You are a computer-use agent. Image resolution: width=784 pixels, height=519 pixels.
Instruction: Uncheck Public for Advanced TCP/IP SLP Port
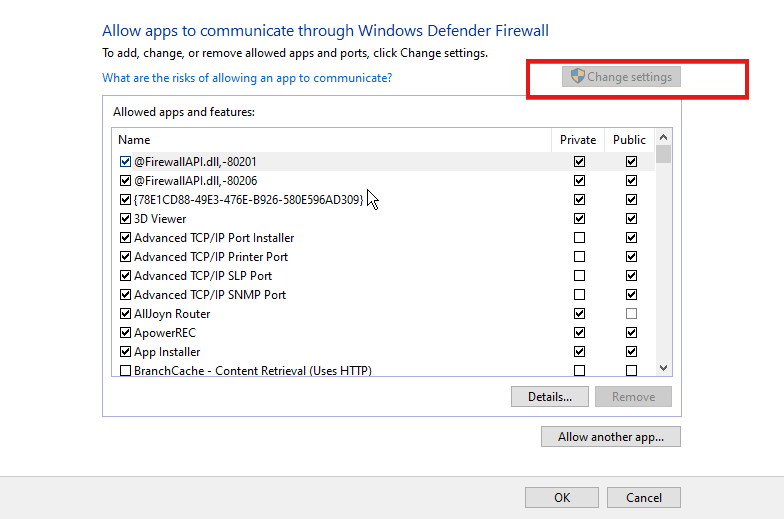pyautogui.click(x=631, y=276)
